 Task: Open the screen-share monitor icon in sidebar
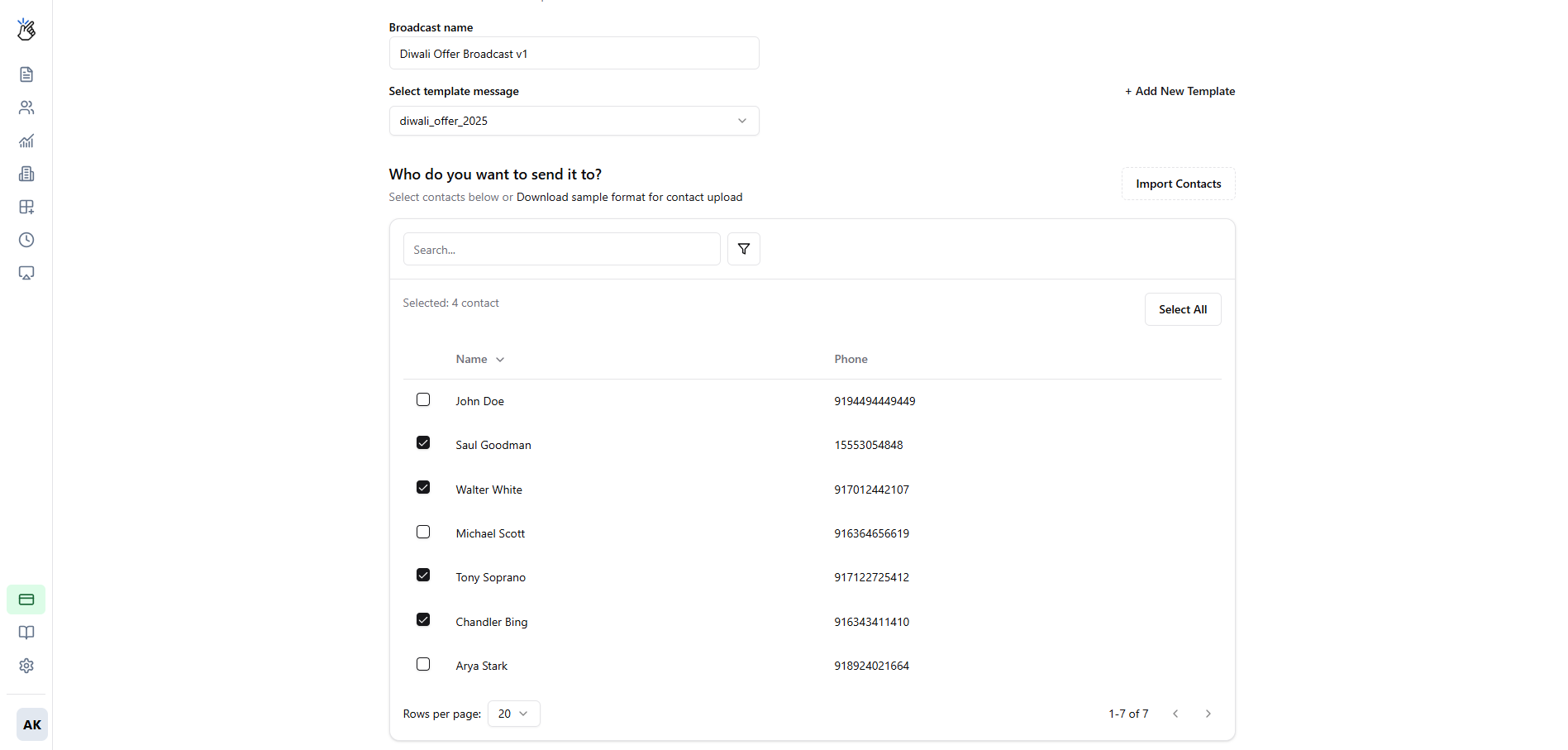pyautogui.click(x=26, y=273)
